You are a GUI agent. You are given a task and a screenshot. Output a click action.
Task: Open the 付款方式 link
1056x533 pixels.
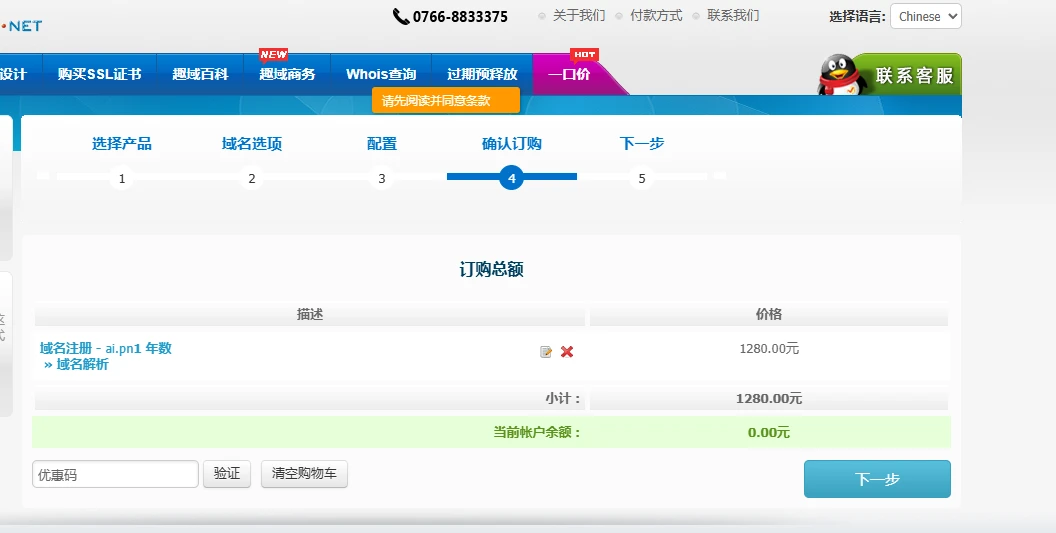pos(656,16)
